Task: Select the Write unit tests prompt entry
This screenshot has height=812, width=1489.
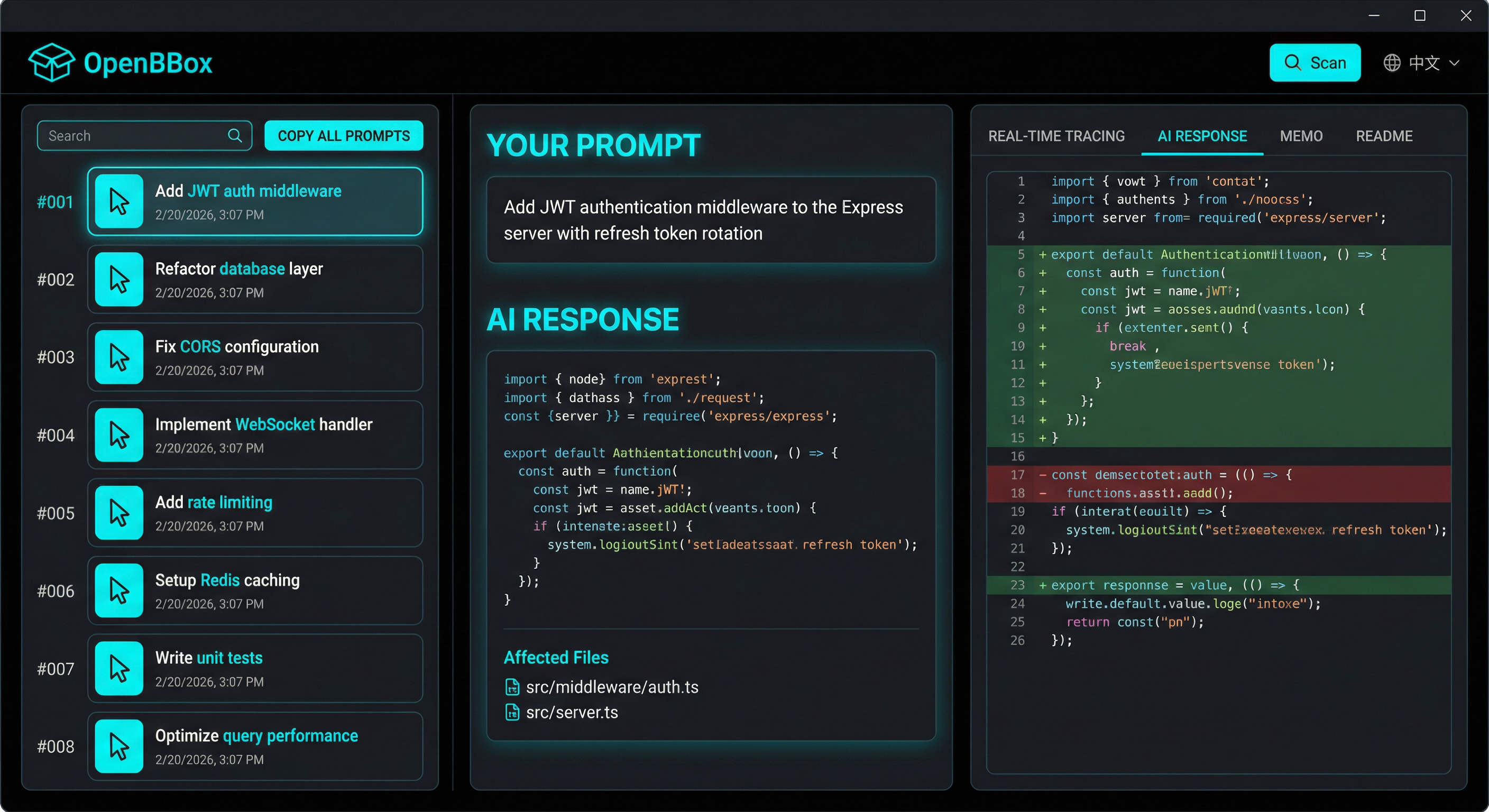Action: pos(254,669)
